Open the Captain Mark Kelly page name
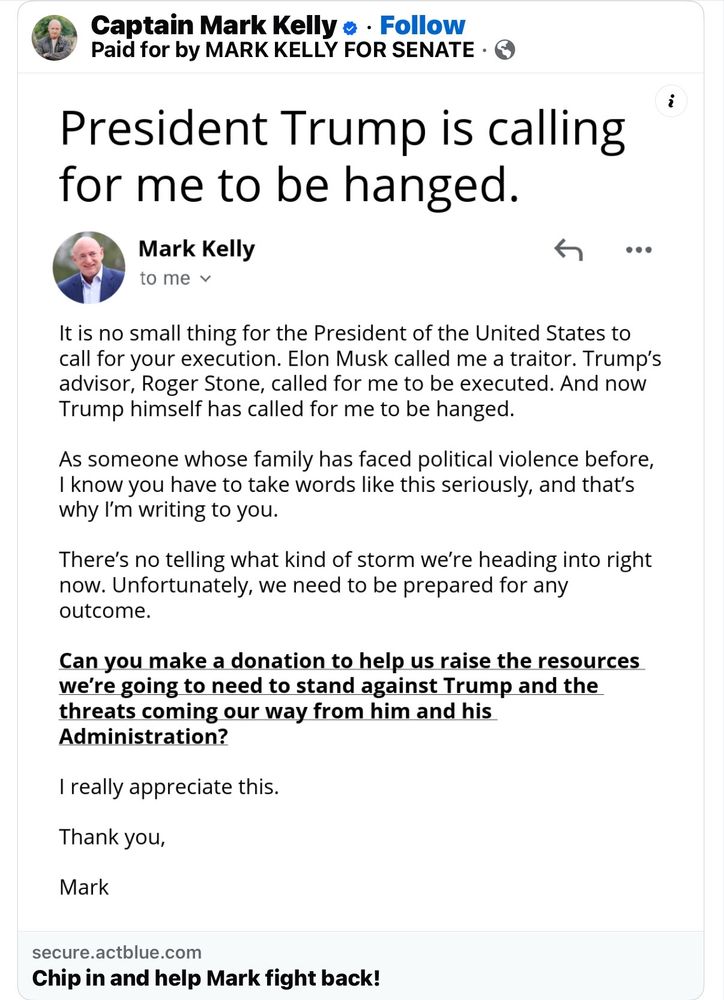Viewport: 724px width, 1000px height. 214,26
